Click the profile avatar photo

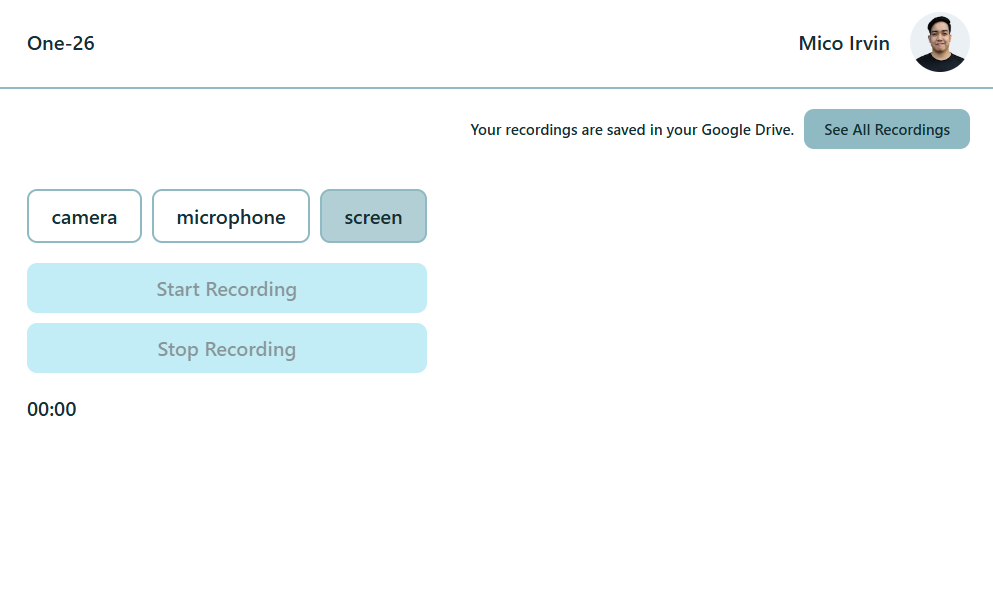coord(939,43)
